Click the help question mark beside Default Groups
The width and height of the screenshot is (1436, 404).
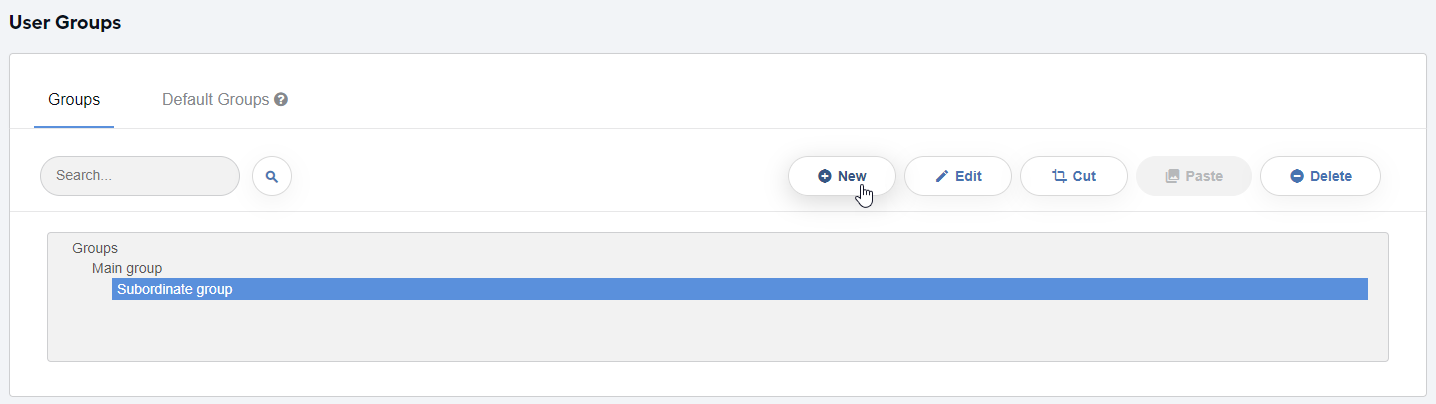coord(281,100)
